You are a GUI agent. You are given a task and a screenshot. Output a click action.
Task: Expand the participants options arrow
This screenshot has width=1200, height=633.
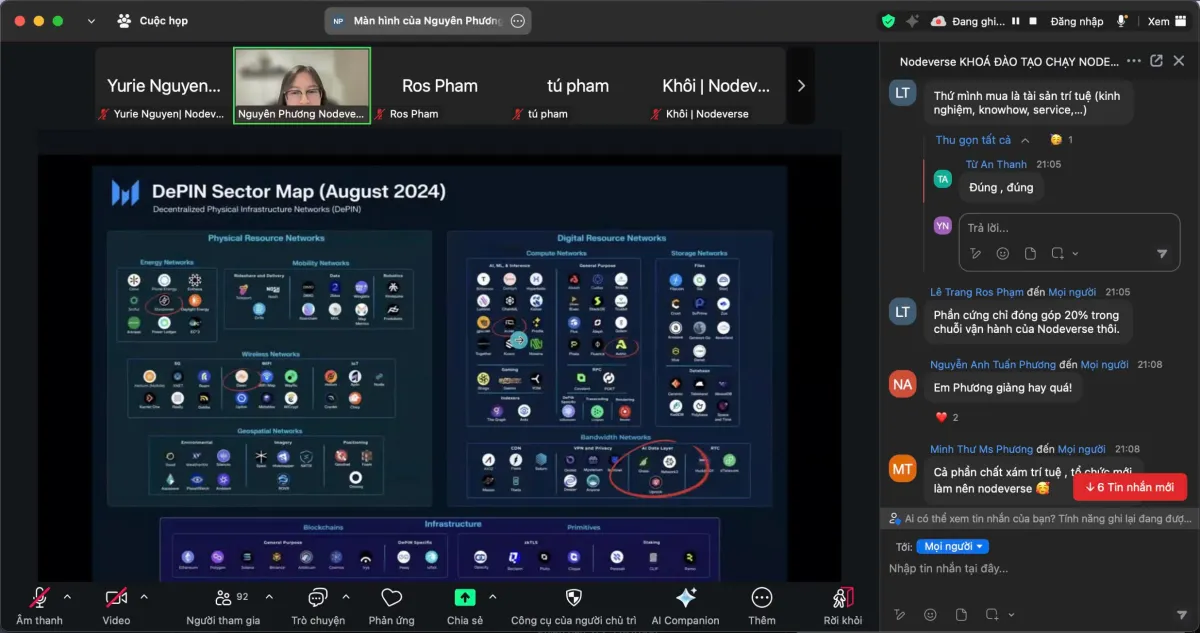[269, 597]
